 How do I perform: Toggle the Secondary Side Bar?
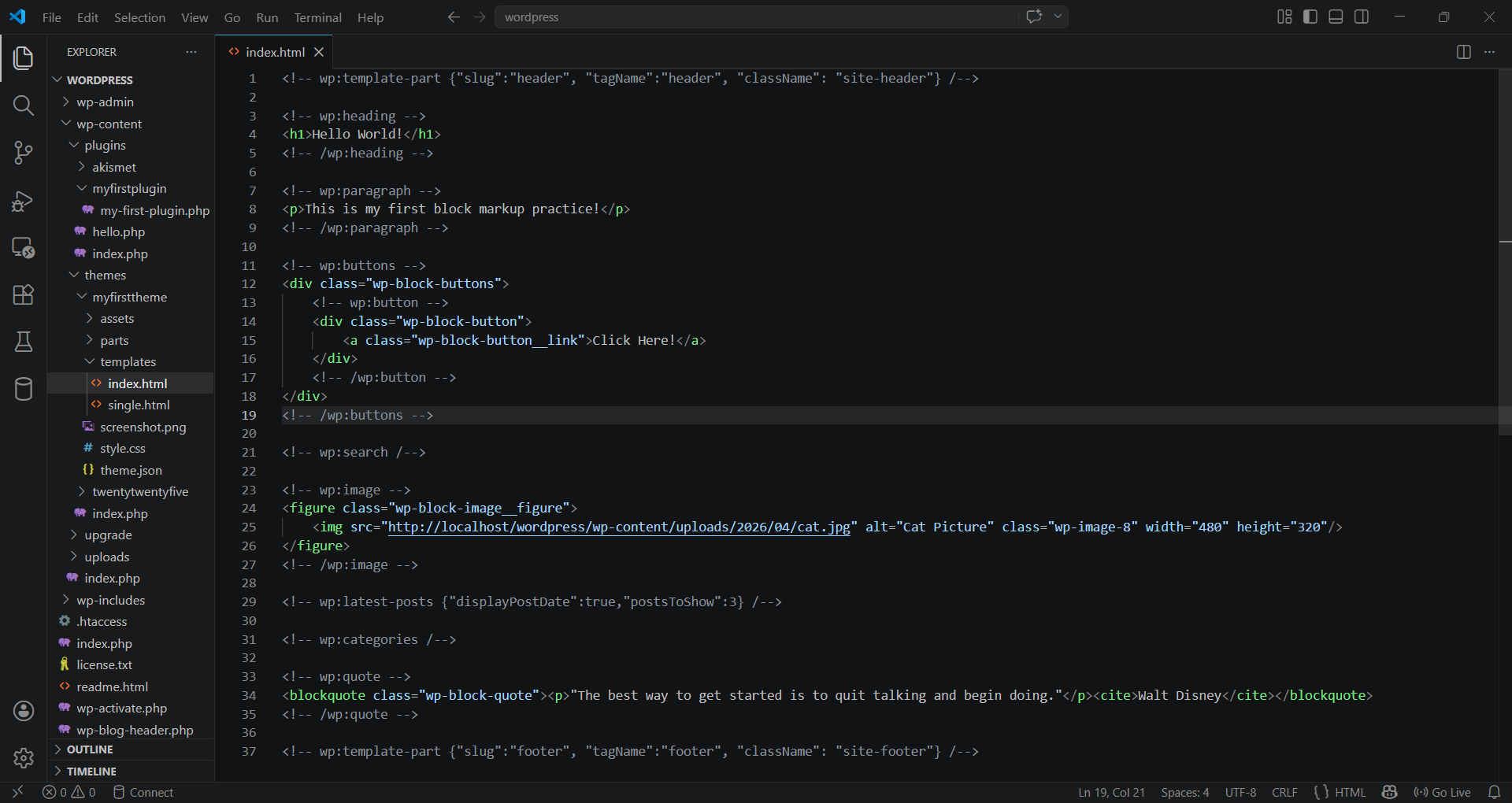pos(1362,17)
